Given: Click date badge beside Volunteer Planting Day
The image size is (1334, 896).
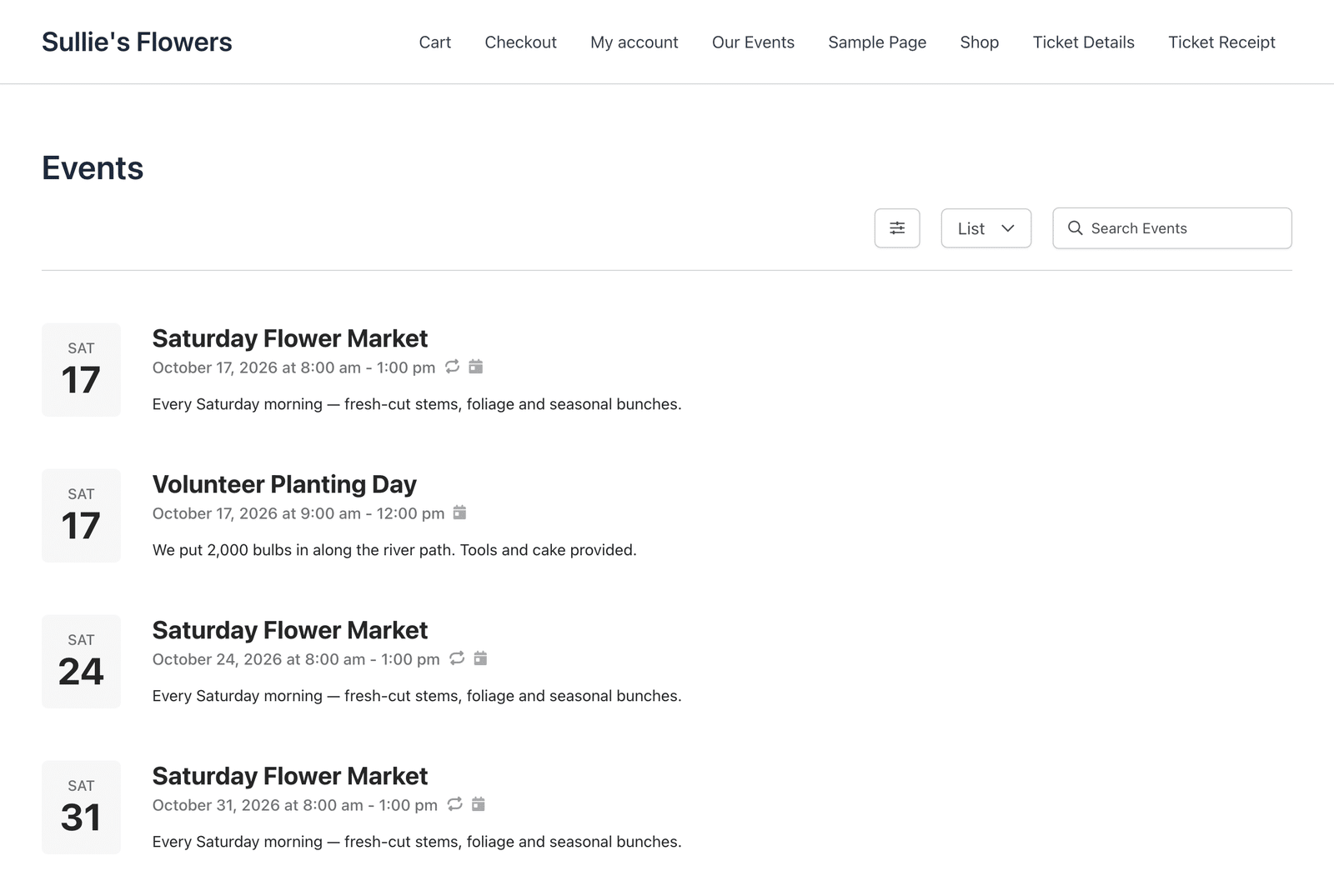Looking at the screenshot, I should tap(81, 516).
